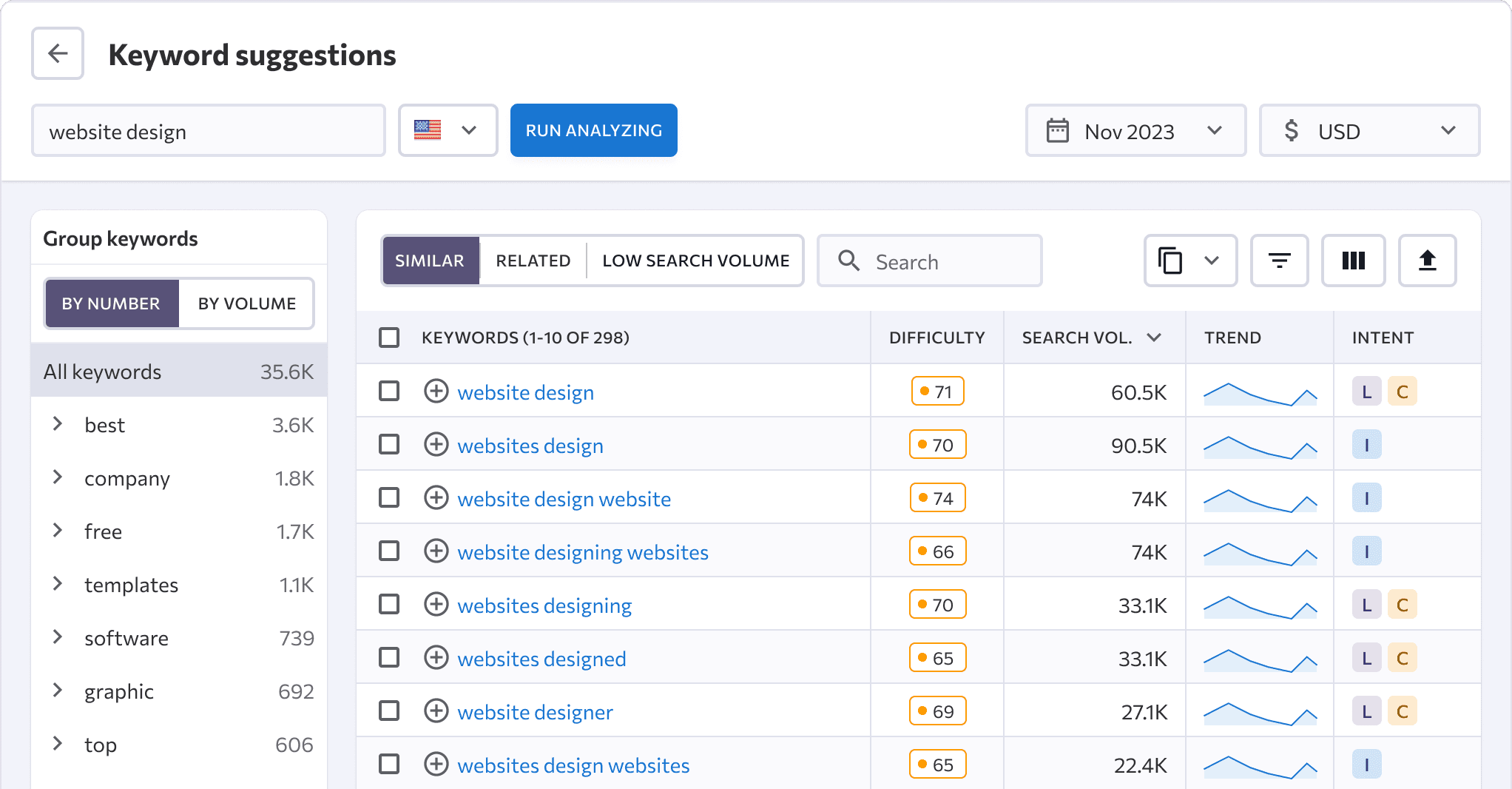Open the filter options icon
1512x789 pixels.
[1280, 261]
